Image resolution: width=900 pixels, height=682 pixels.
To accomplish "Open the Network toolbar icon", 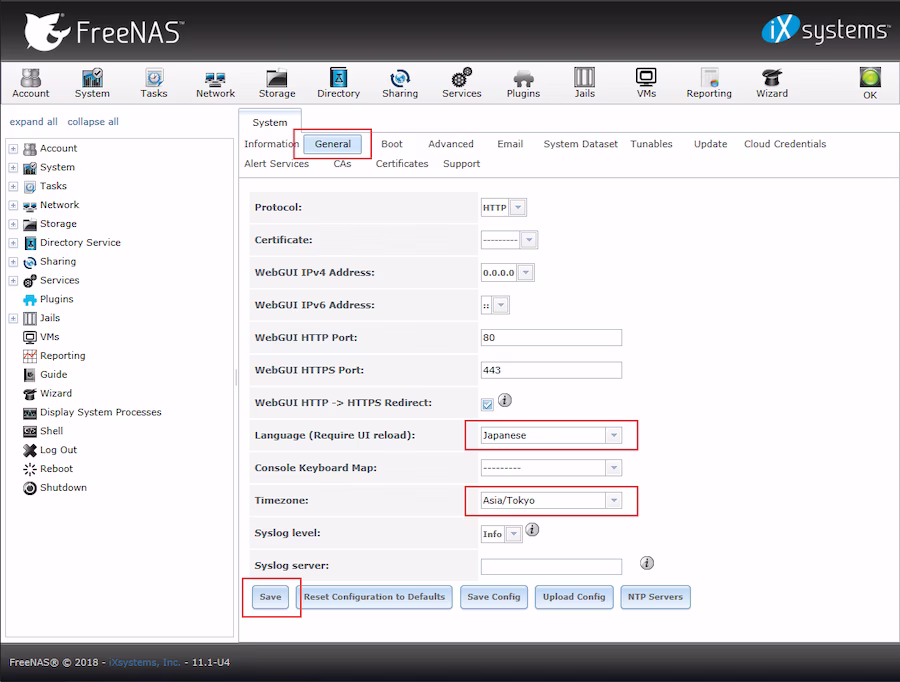I will (215, 83).
